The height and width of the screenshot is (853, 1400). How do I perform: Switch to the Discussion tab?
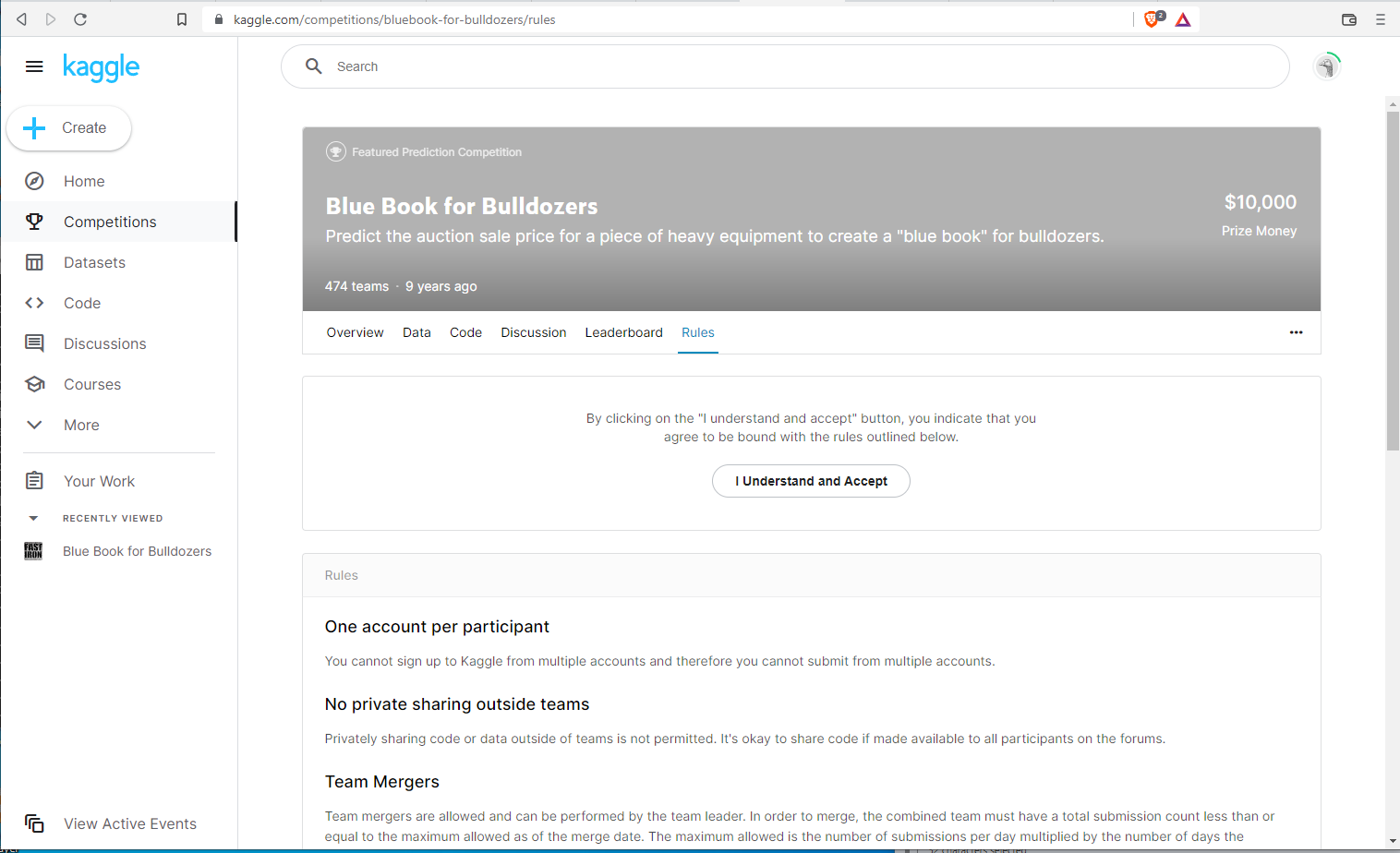(534, 332)
